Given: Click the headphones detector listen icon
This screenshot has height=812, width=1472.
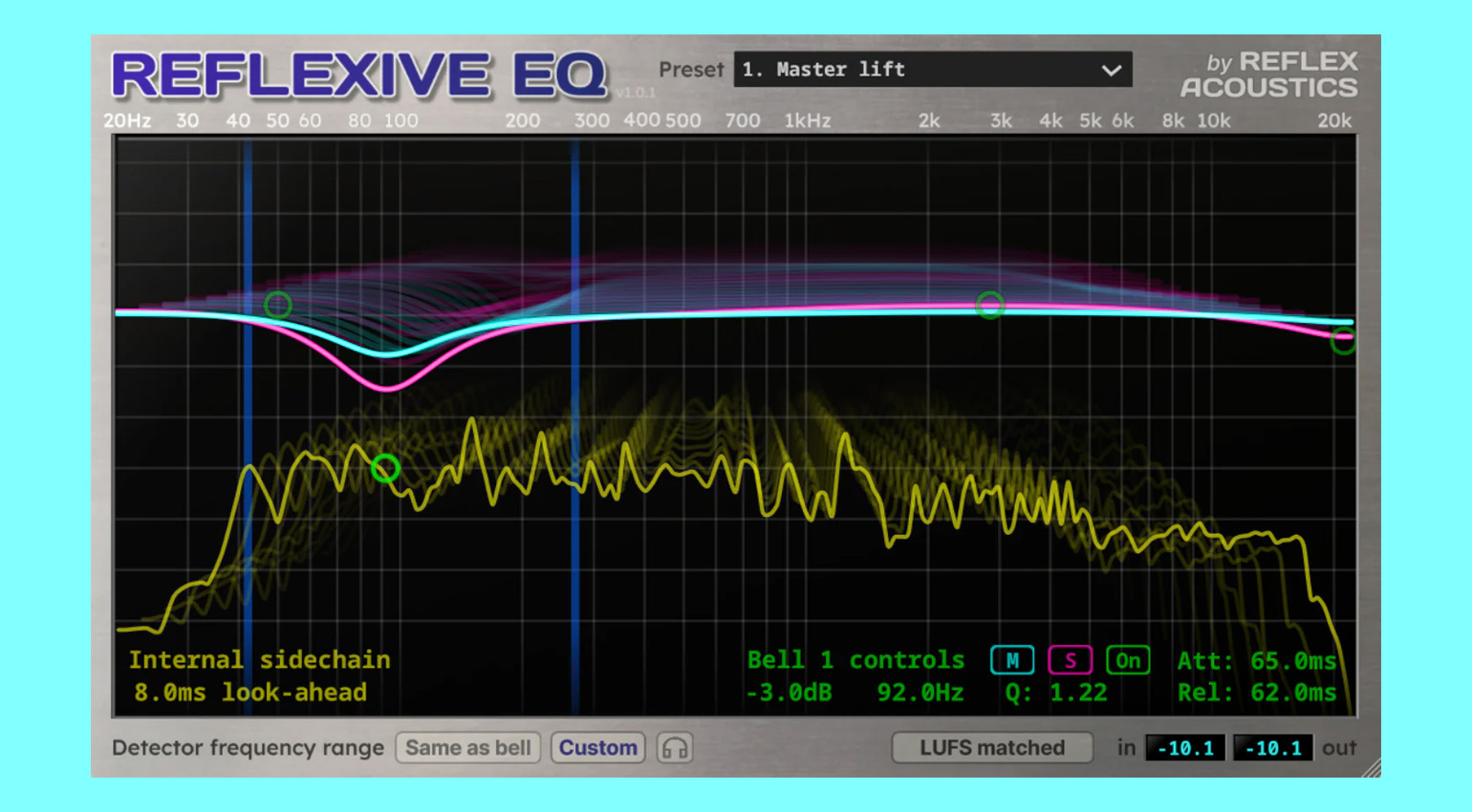Looking at the screenshot, I should pos(675,748).
